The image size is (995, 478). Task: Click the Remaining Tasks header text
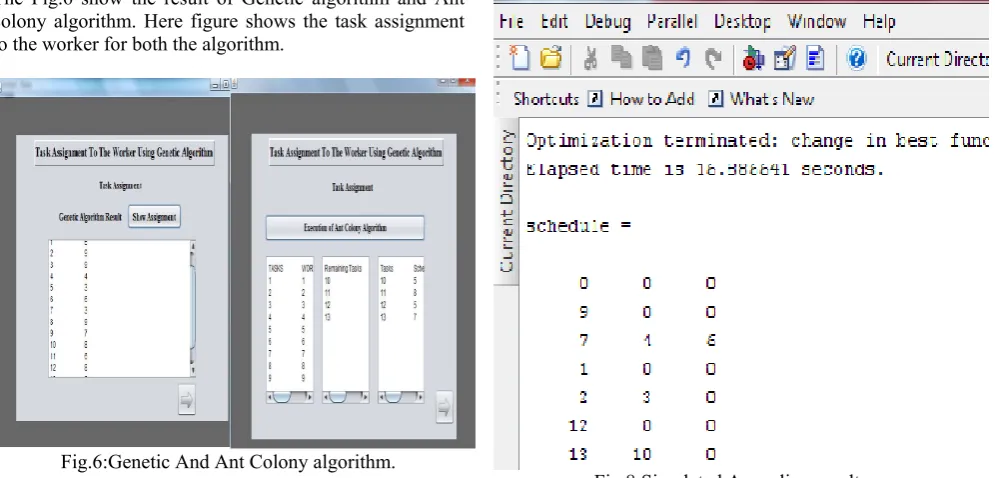point(343,269)
